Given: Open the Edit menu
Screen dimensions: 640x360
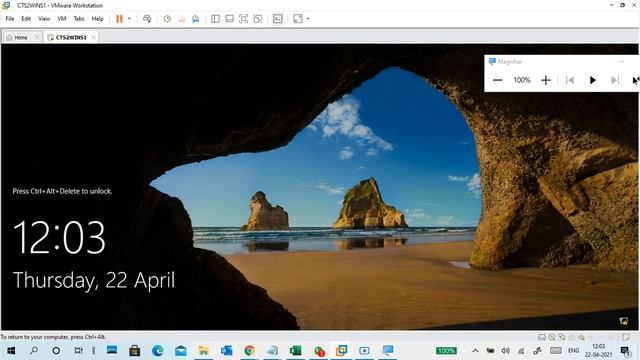Looking at the screenshot, I should pyautogui.click(x=26, y=19).
